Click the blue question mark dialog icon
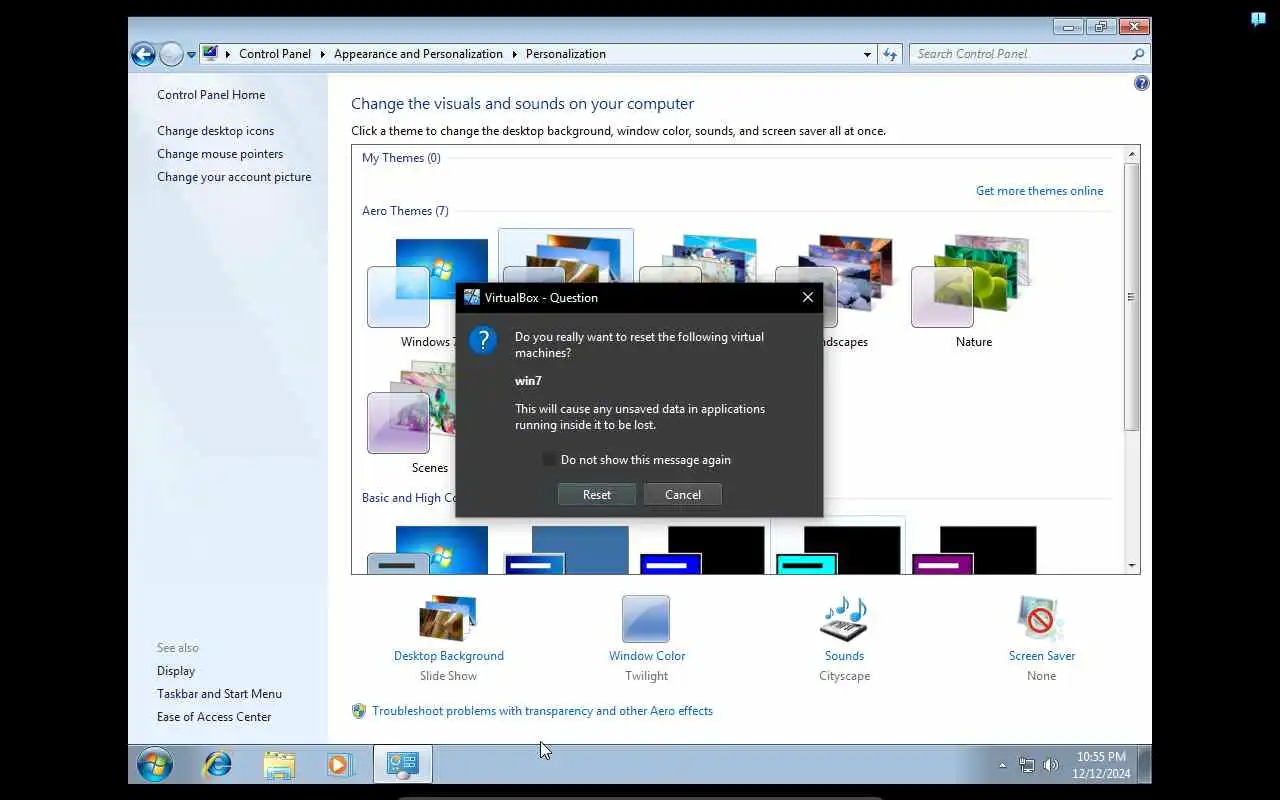This screenshot has width=1280, height=800. click(483, 340)
